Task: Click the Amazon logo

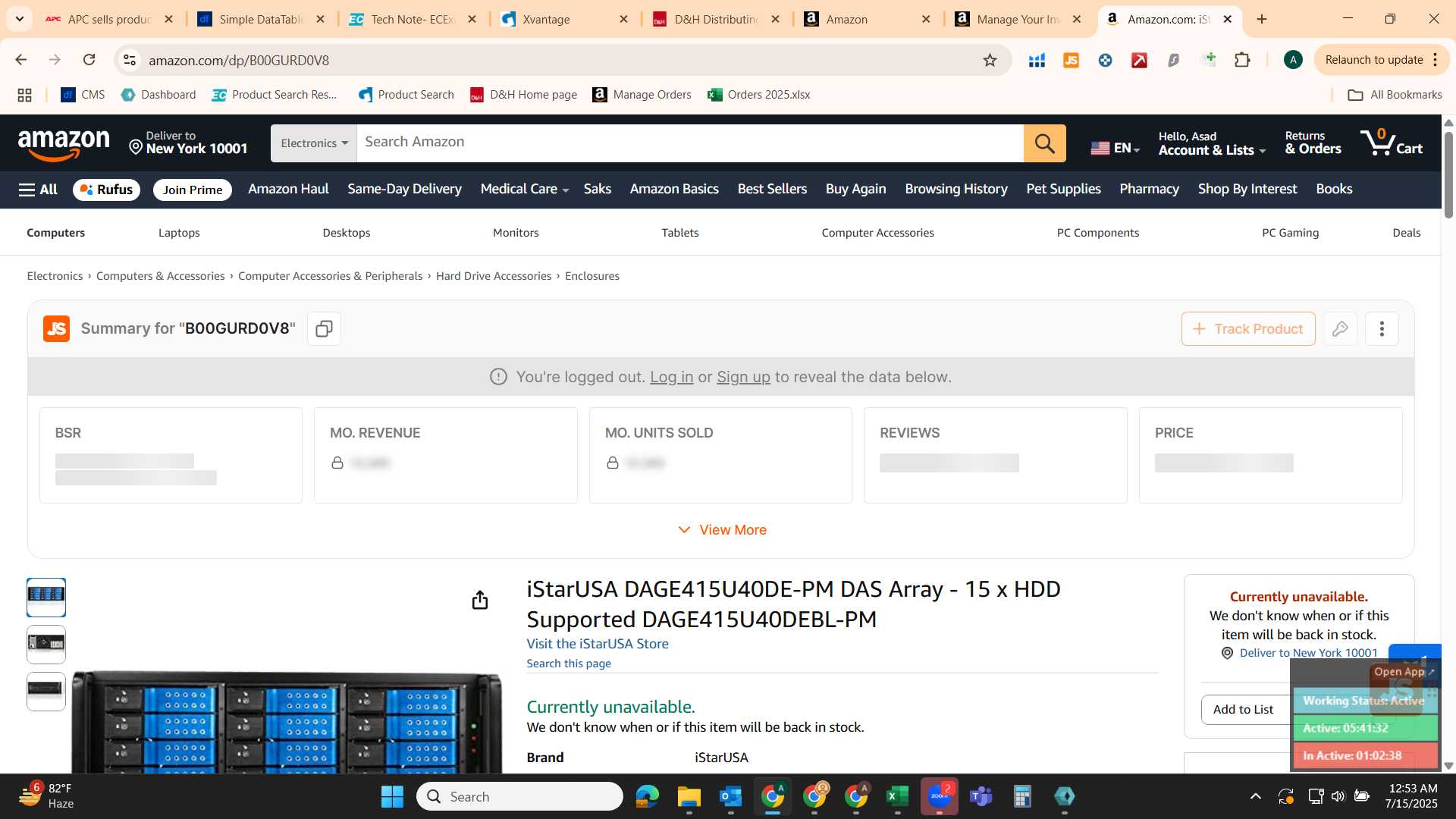Action: coord(64,143)
